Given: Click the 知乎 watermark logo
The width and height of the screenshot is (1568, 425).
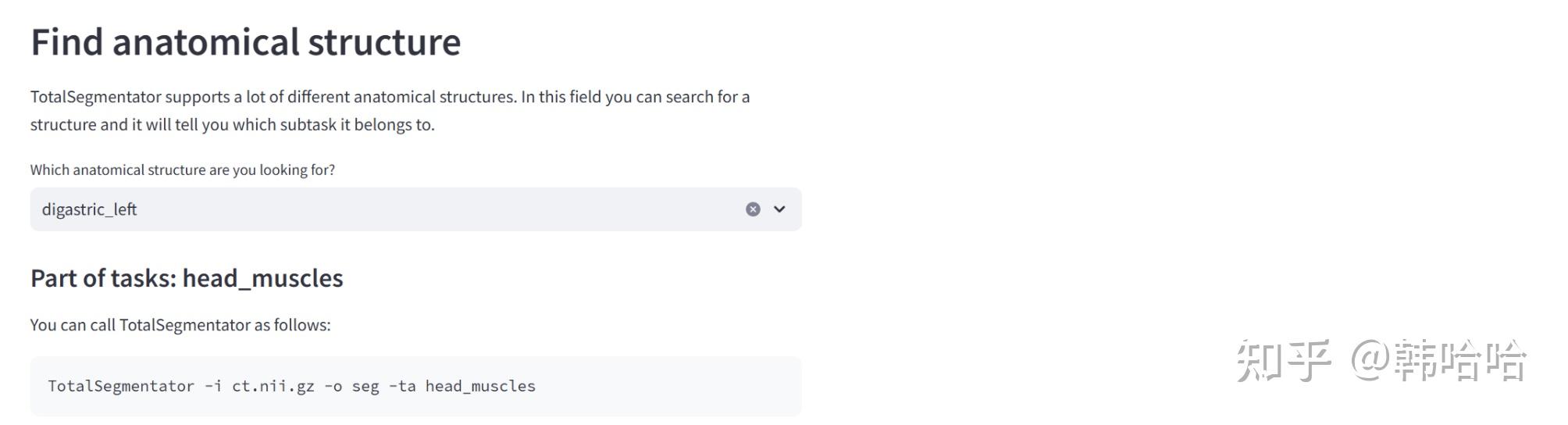Looking at the screenshot, I should 1282,361.
